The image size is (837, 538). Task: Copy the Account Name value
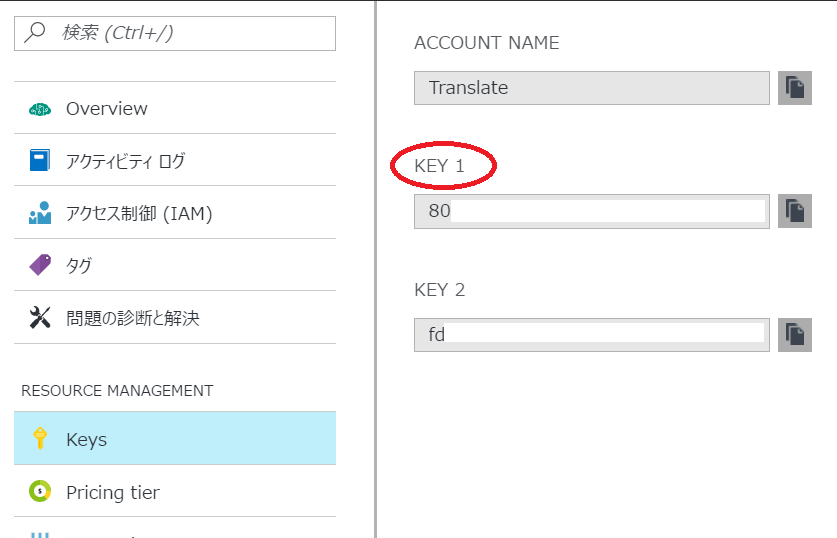[794, 88]
